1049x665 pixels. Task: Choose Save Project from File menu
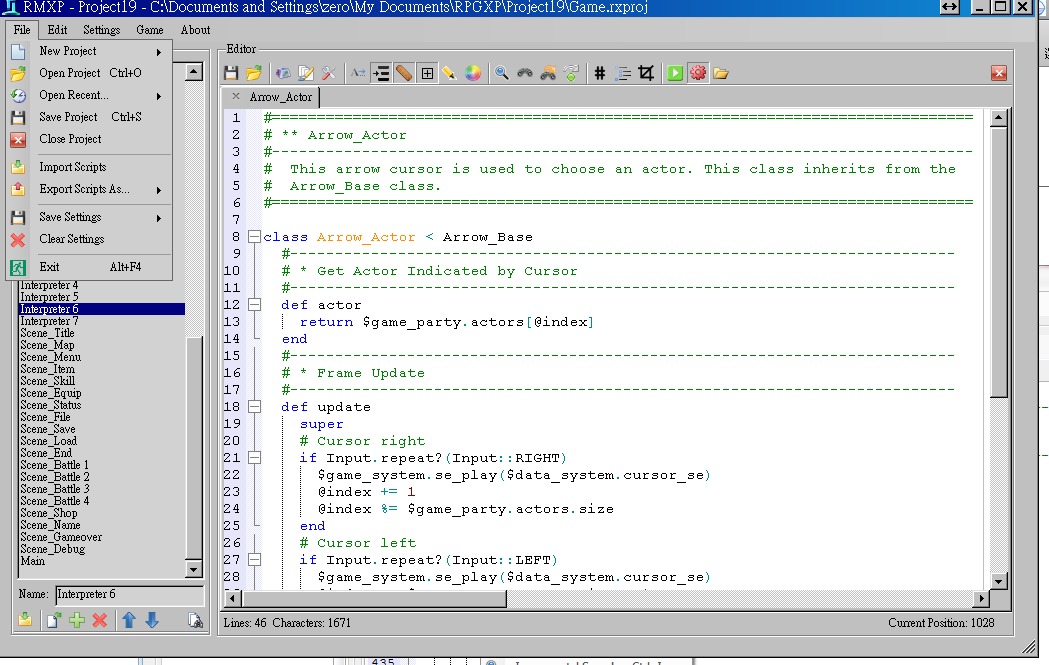[x=90, y=117]
